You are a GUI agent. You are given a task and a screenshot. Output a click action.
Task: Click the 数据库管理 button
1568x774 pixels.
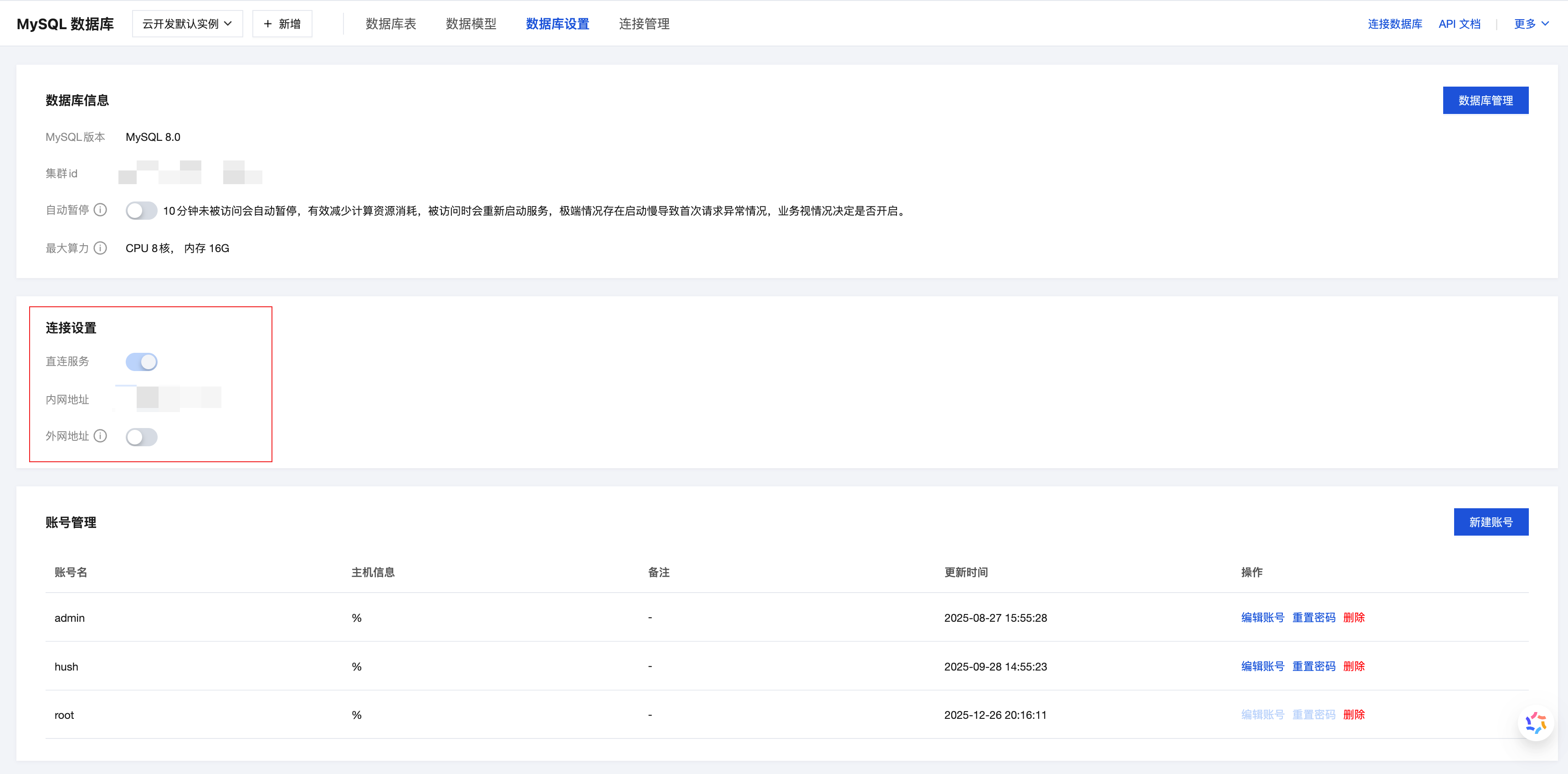coord(1485,100)
